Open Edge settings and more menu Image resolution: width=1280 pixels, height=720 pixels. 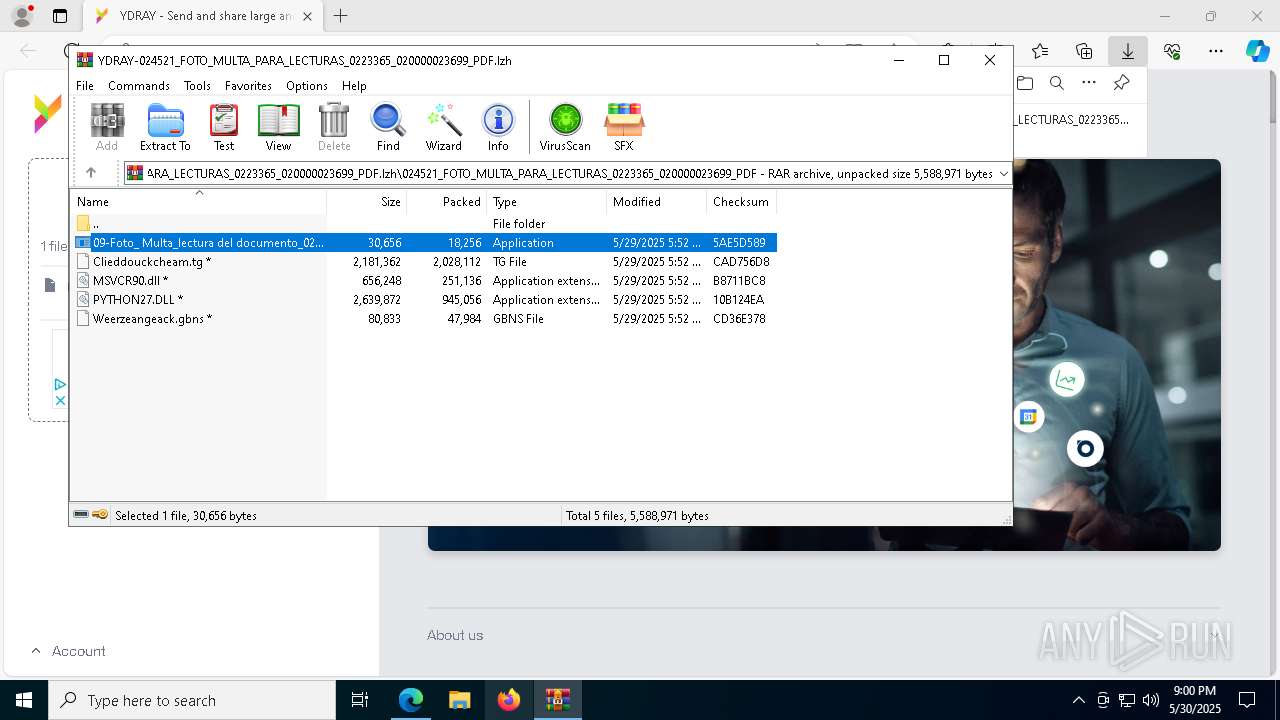click(1215, 51)
